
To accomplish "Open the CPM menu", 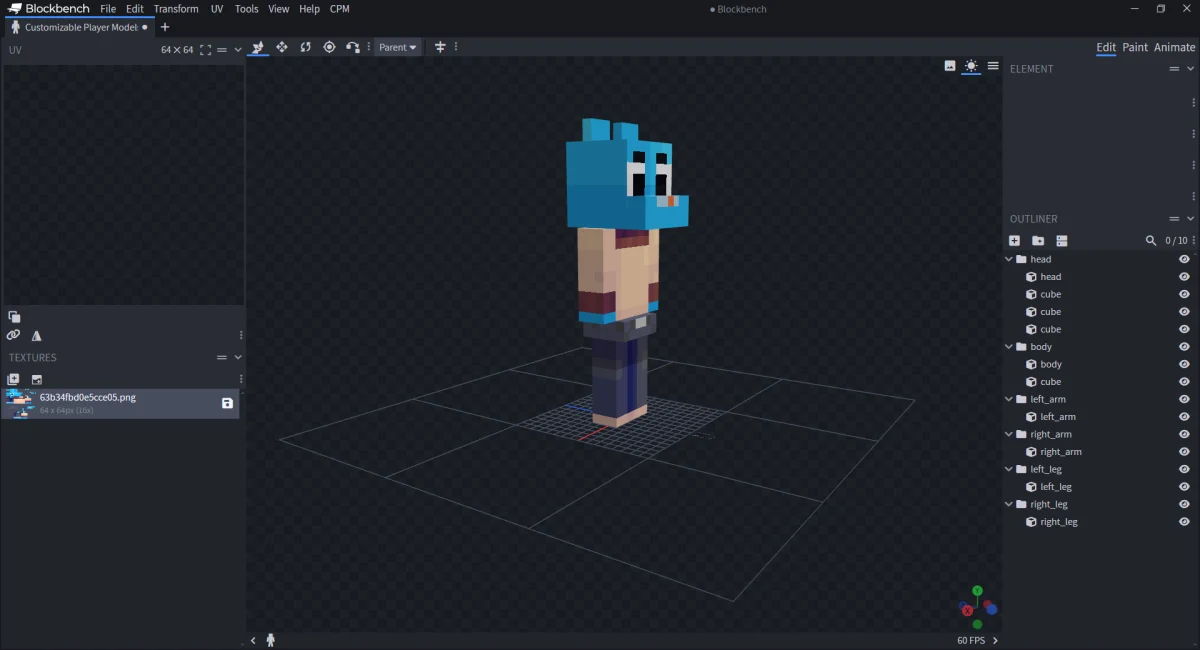I will [340, 9].
